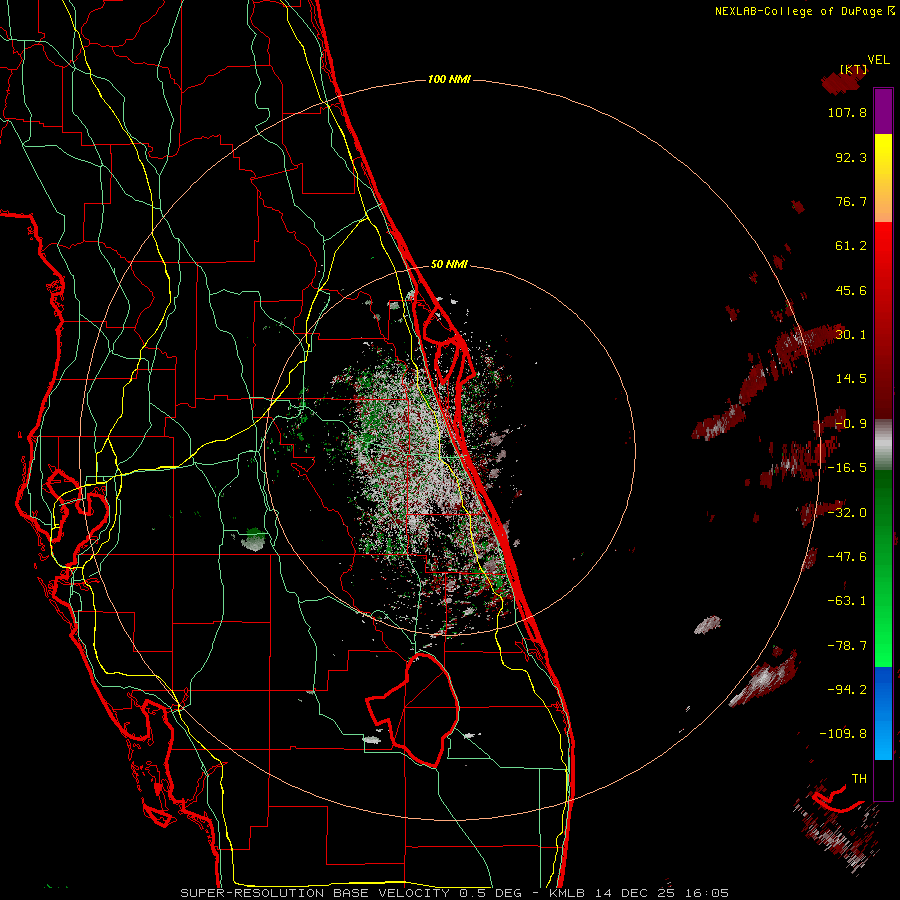Click the 50 NMI range ring label

click(x=449, y=264)
